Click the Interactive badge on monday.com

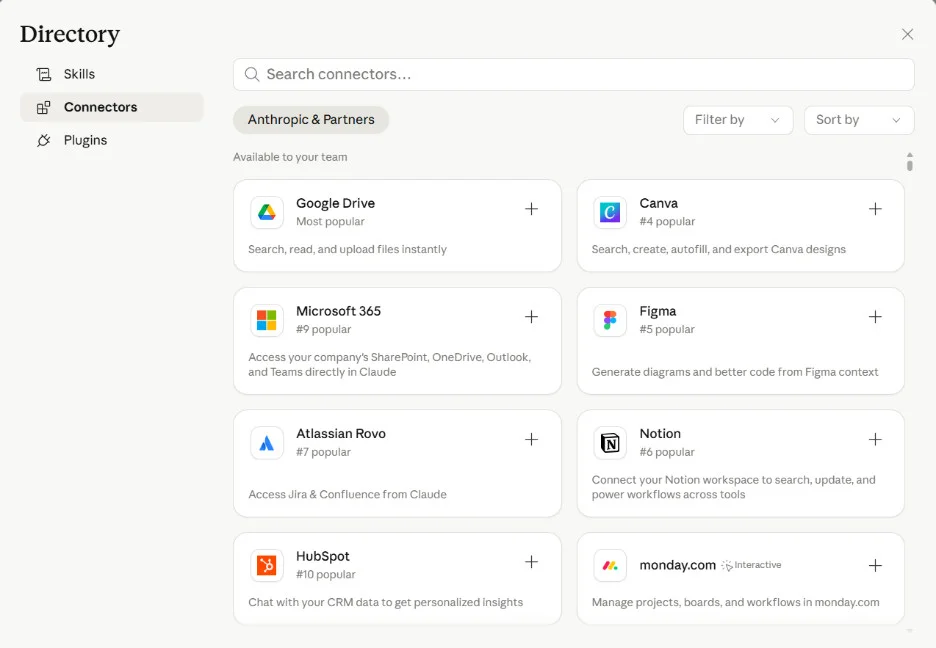pos(752,565)
